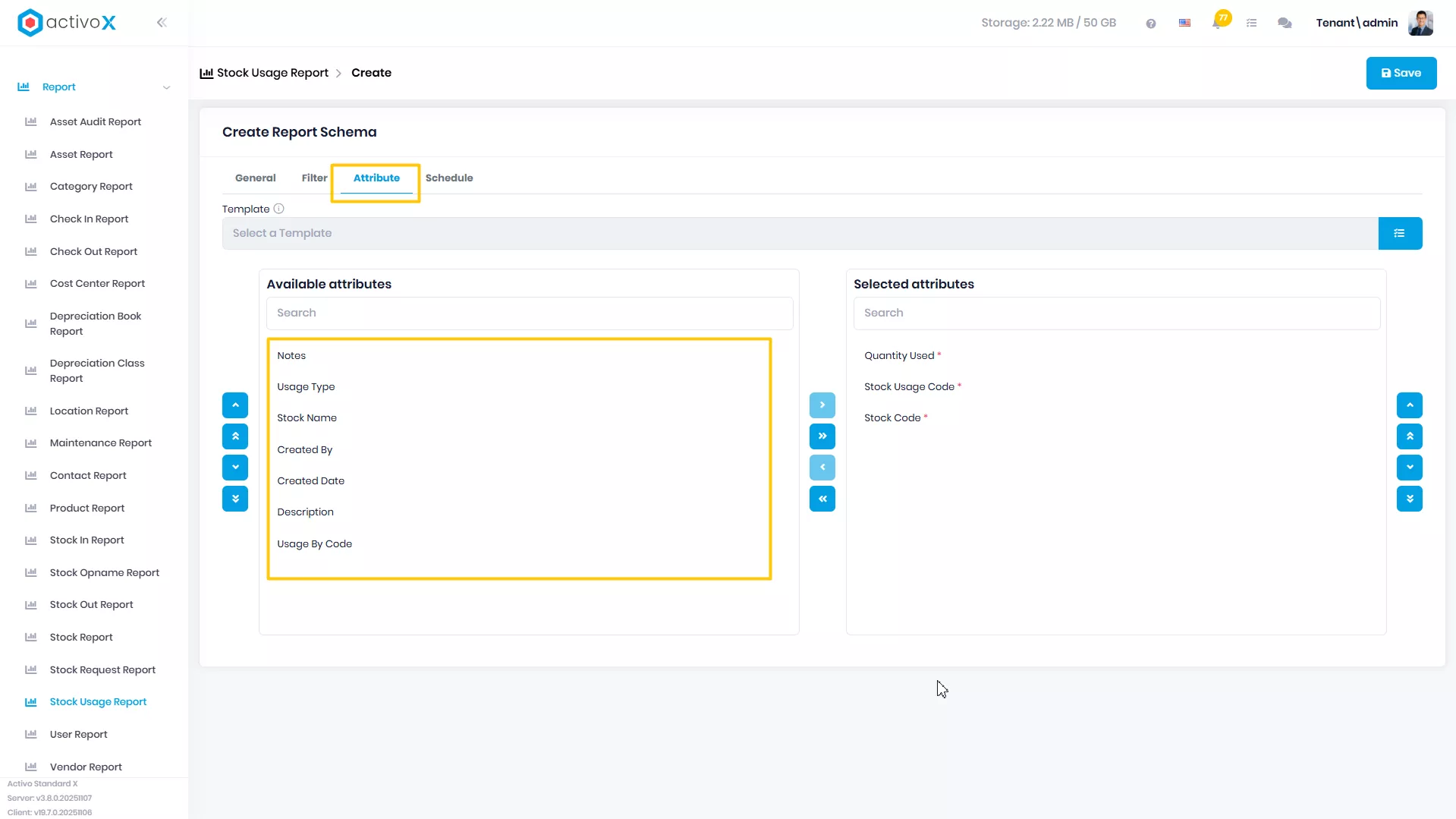Move selected attribute up one position
The width and height of the screenshot is (1456, 819).
tap(1410, 405)
